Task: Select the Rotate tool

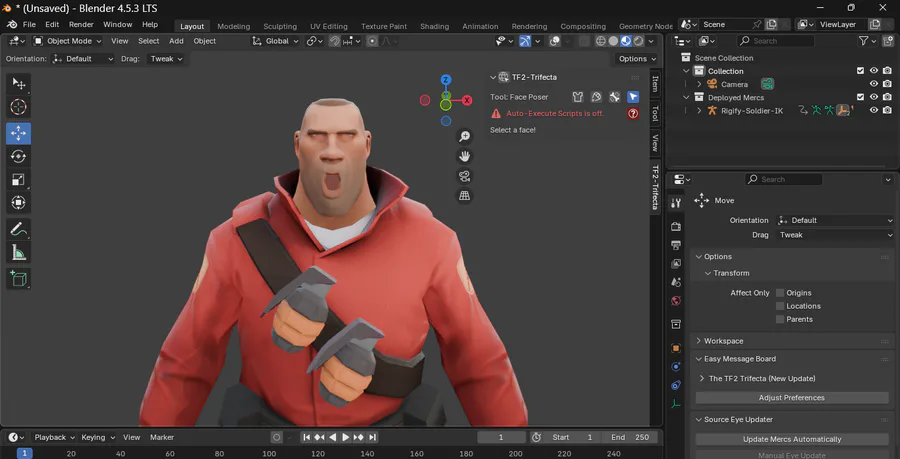Action: pyautogui.click(x=18, y=156)
